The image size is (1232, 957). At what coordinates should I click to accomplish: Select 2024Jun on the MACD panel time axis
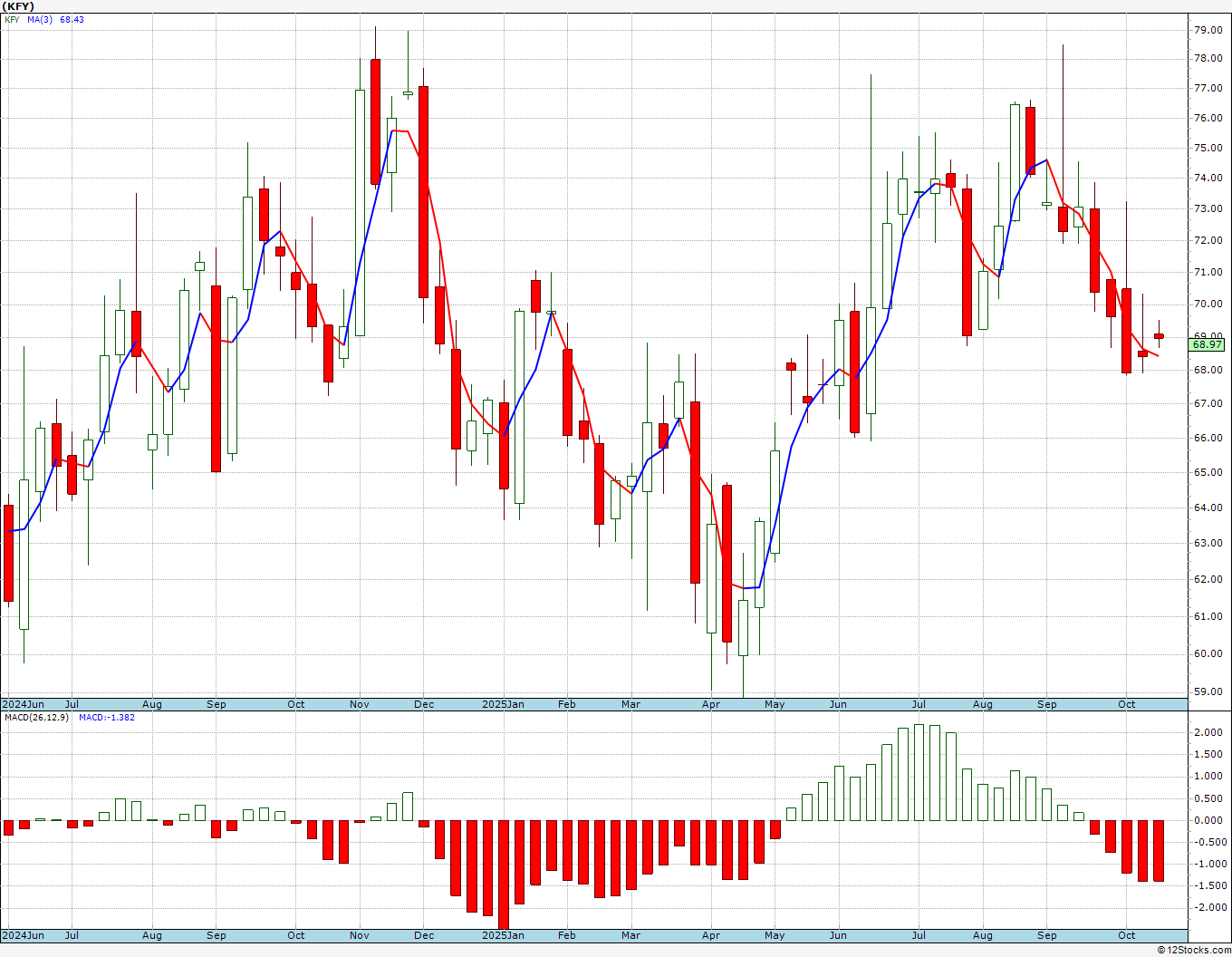coord(23,935)
